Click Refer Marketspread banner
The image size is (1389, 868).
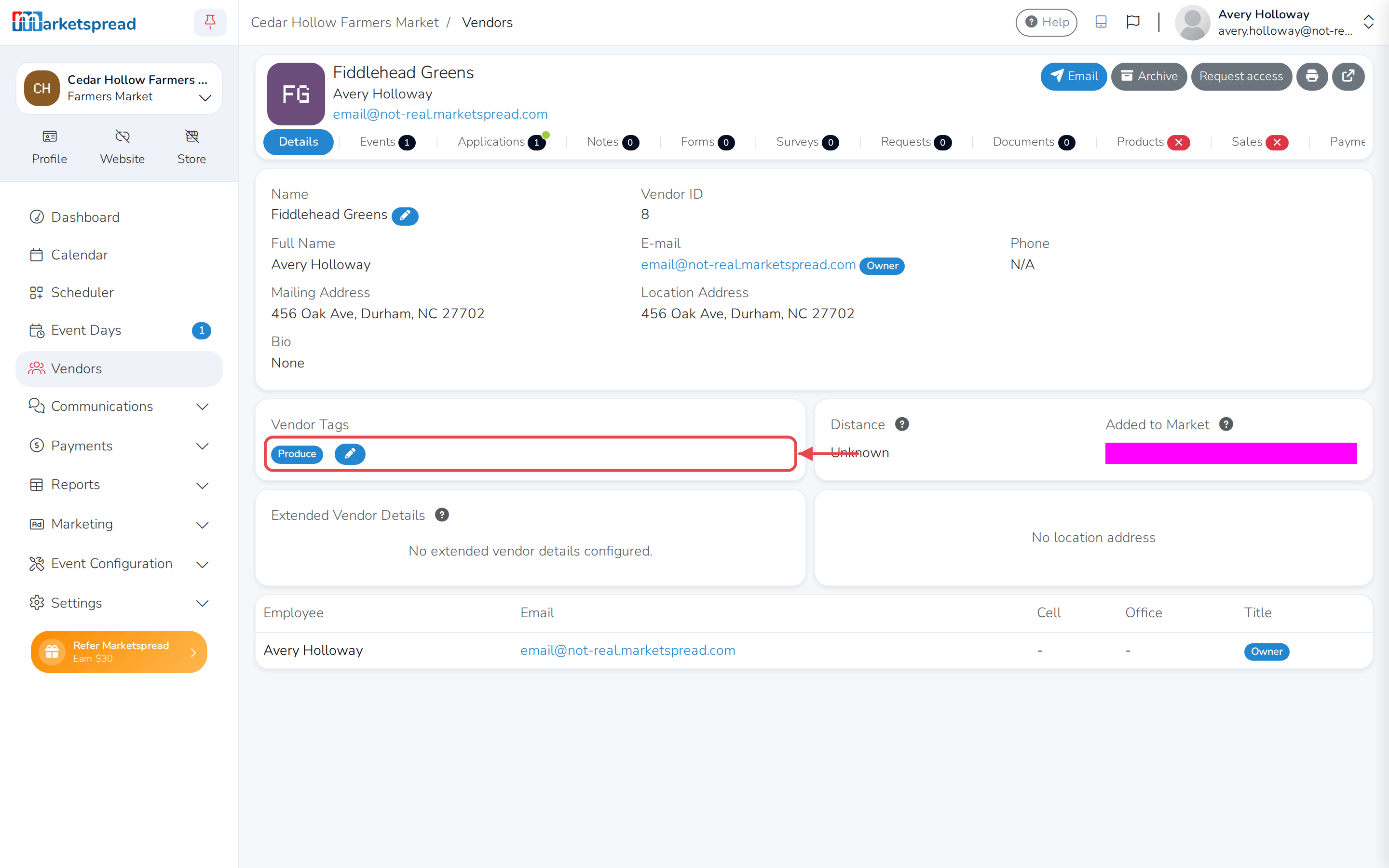click(119, 651)
